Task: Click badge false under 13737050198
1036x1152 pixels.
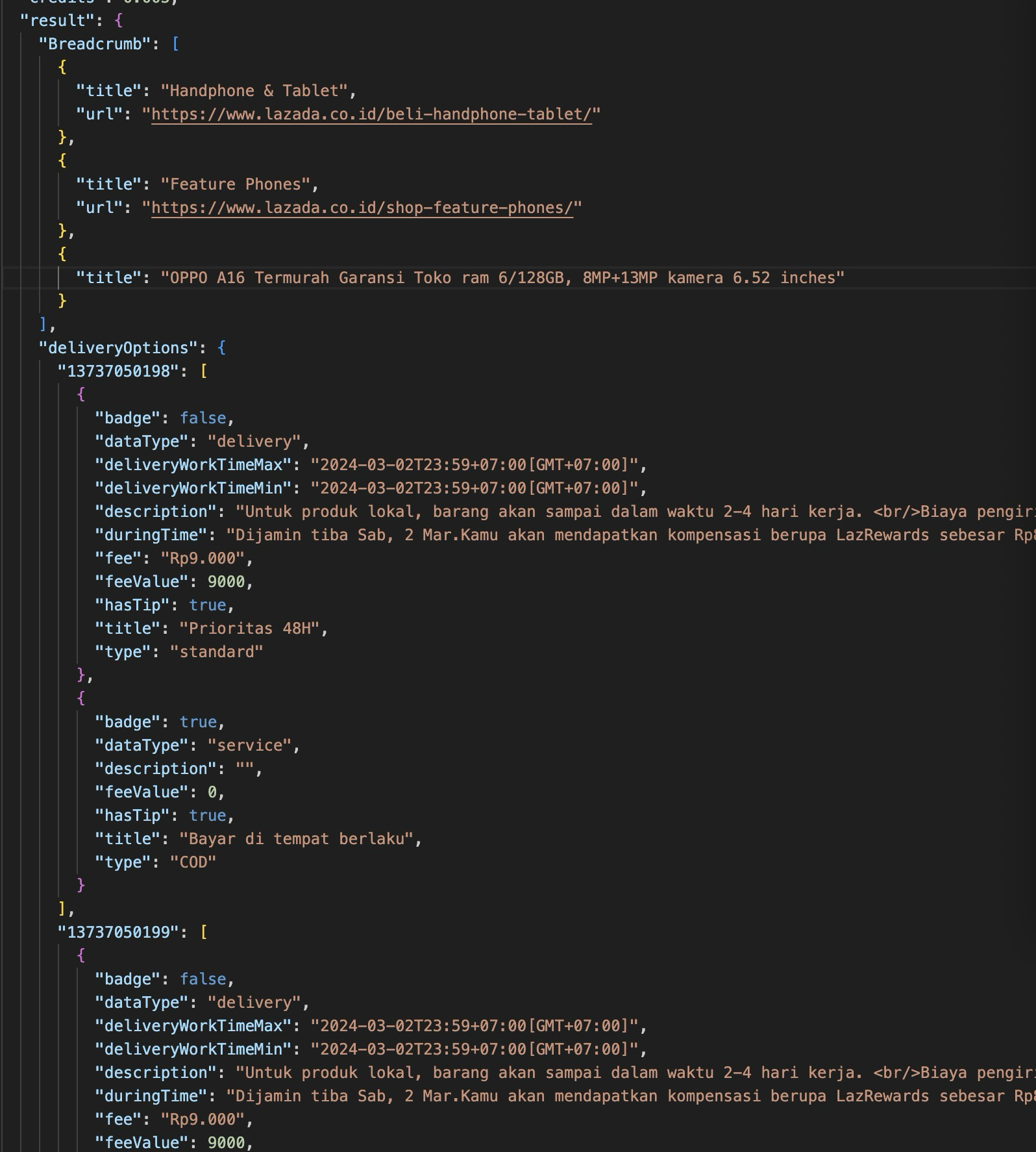Action: (203, 418)
